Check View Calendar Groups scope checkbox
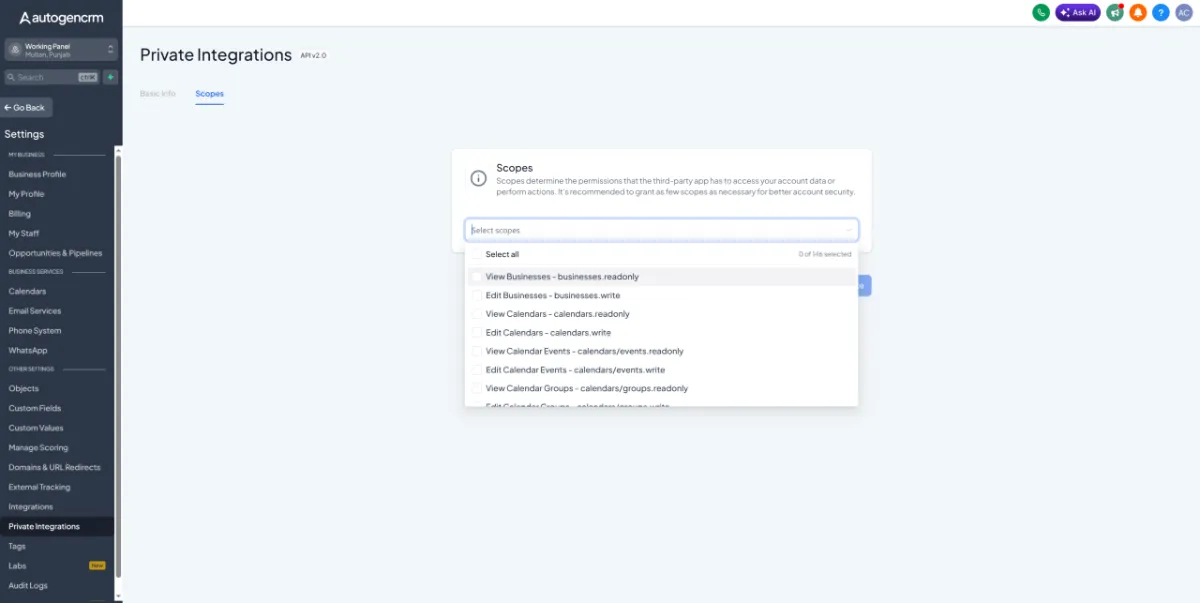The image size is (1200, 603). [x=476, y=388]
